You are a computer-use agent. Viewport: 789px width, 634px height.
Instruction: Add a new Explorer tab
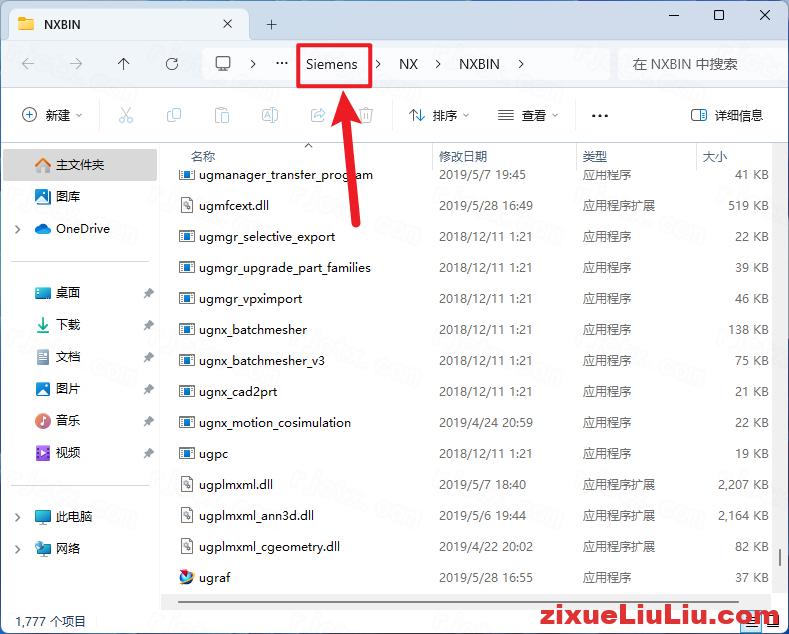coord(271,24)
